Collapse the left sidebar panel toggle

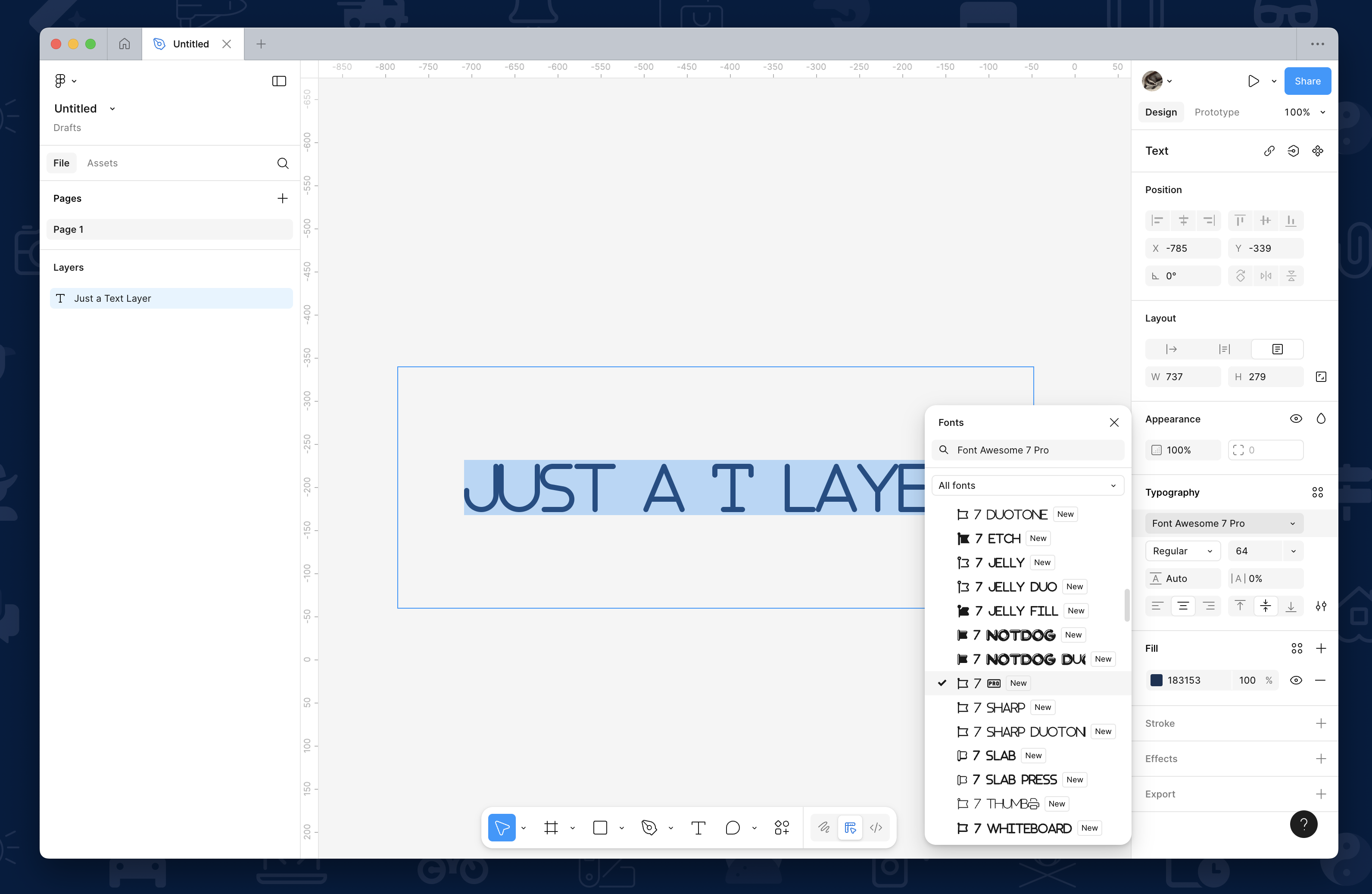[279, 81]
